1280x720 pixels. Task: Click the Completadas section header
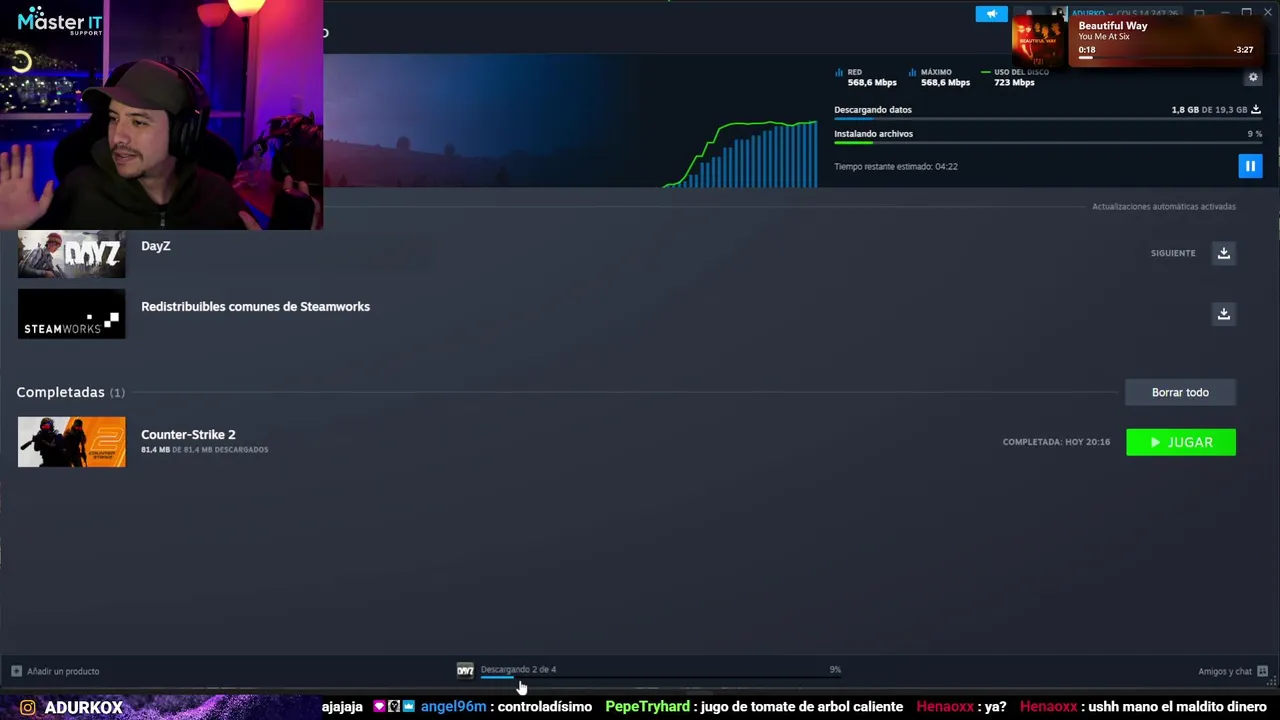(x=70, y=392)
